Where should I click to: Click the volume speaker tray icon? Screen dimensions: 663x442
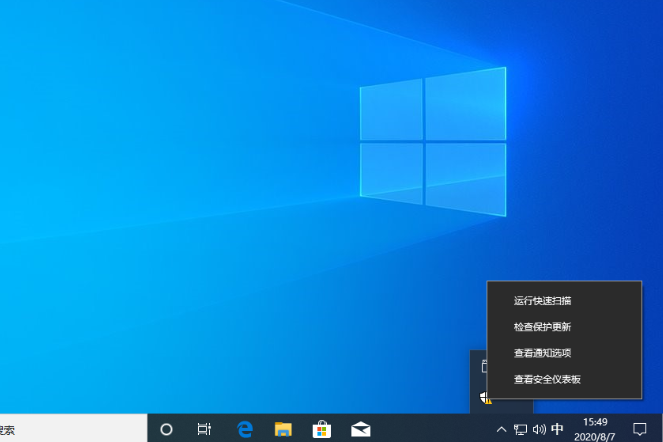539,429
